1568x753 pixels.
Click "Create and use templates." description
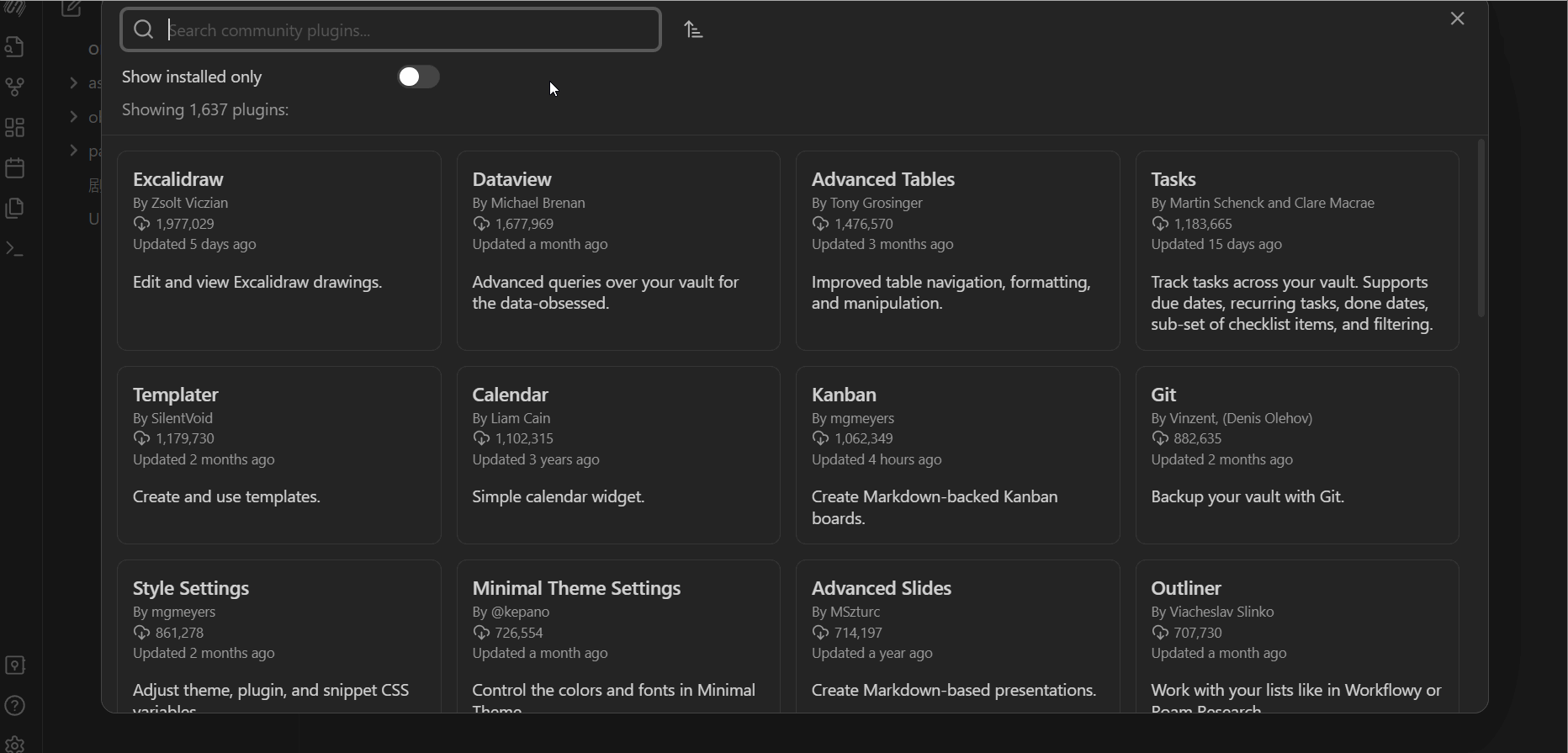click(227, 497)
